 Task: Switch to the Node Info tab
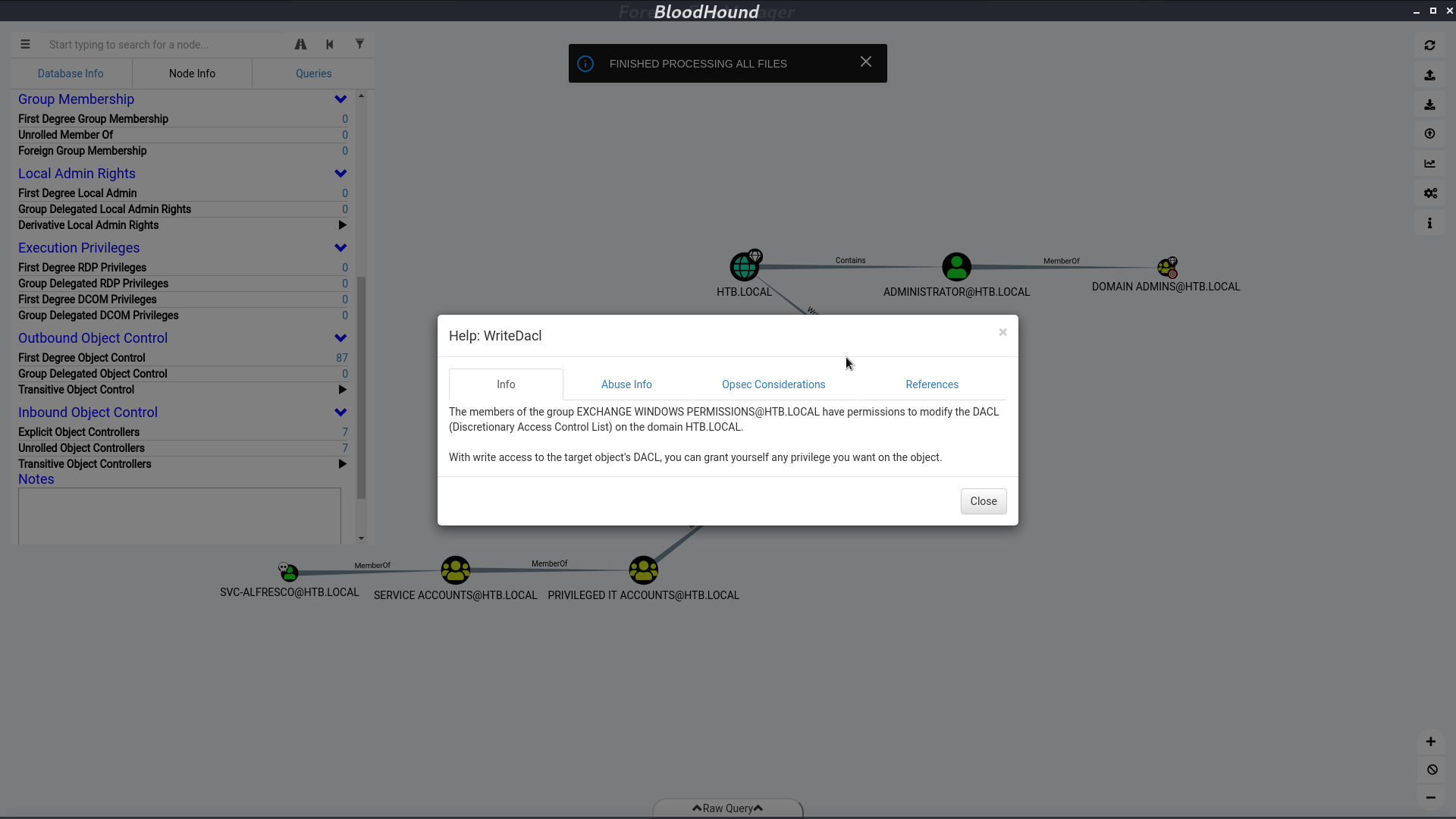tap(192, 74)
